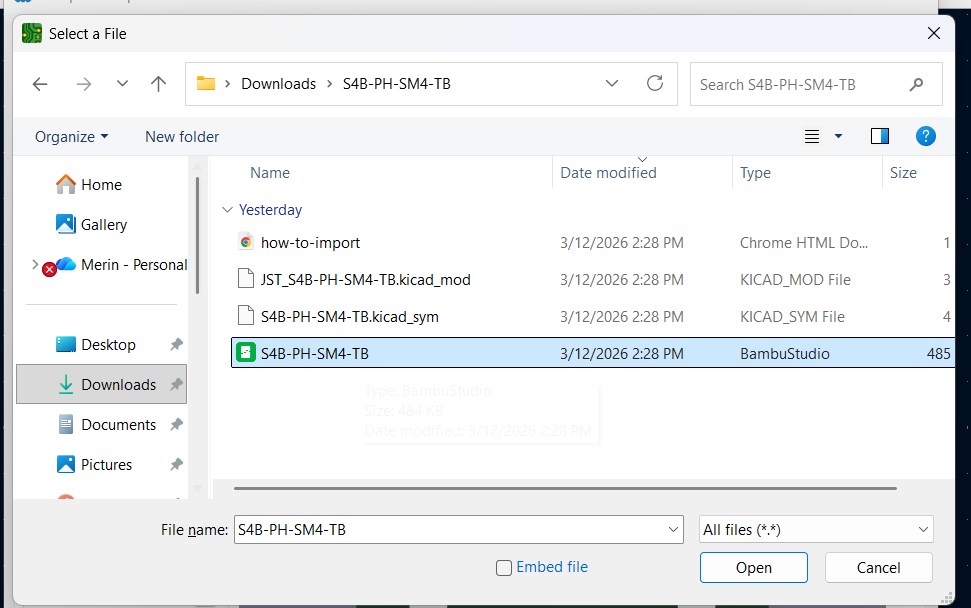This screenshot has height=608, width=971.
Task: Navigate back using the back arrow
Action: point(40,84)
